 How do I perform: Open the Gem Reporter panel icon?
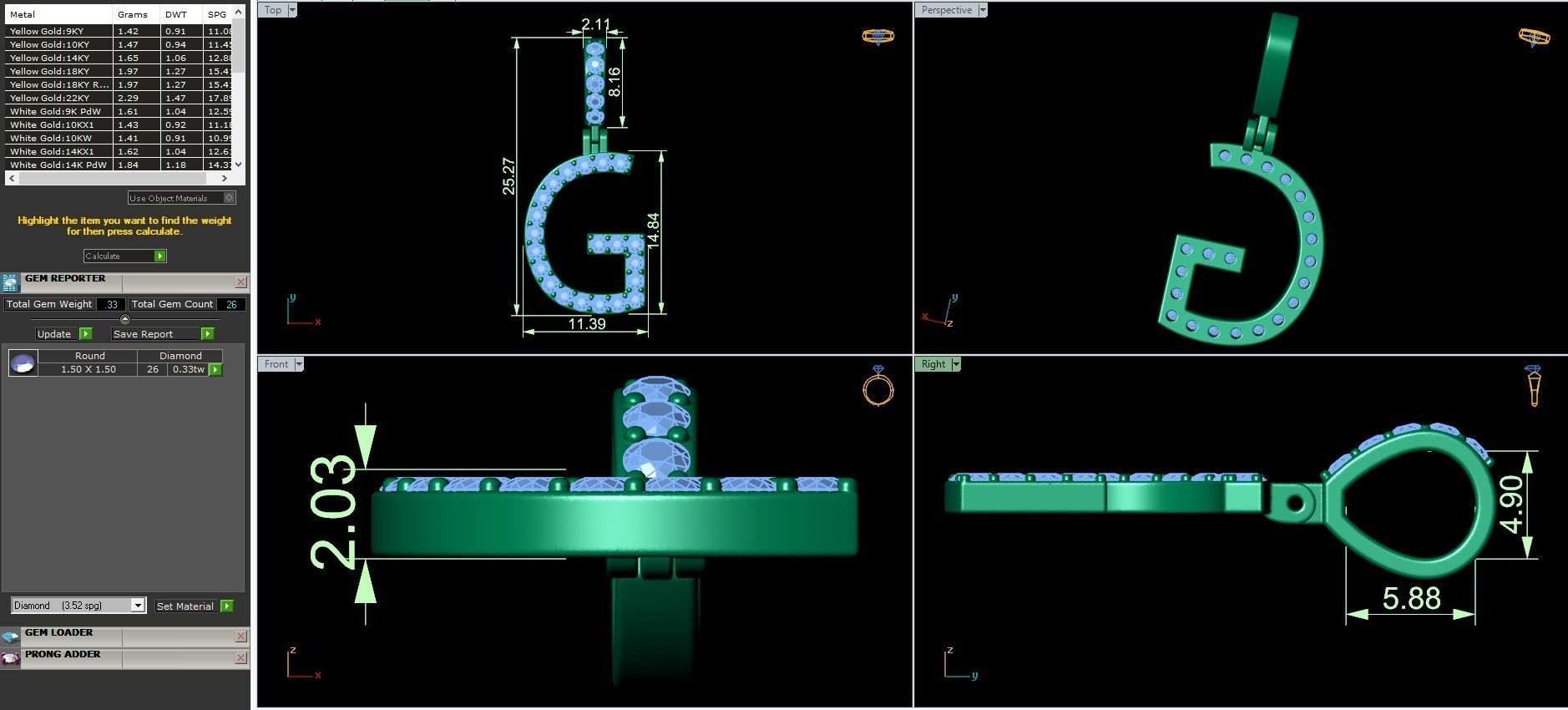click(10, 282)
